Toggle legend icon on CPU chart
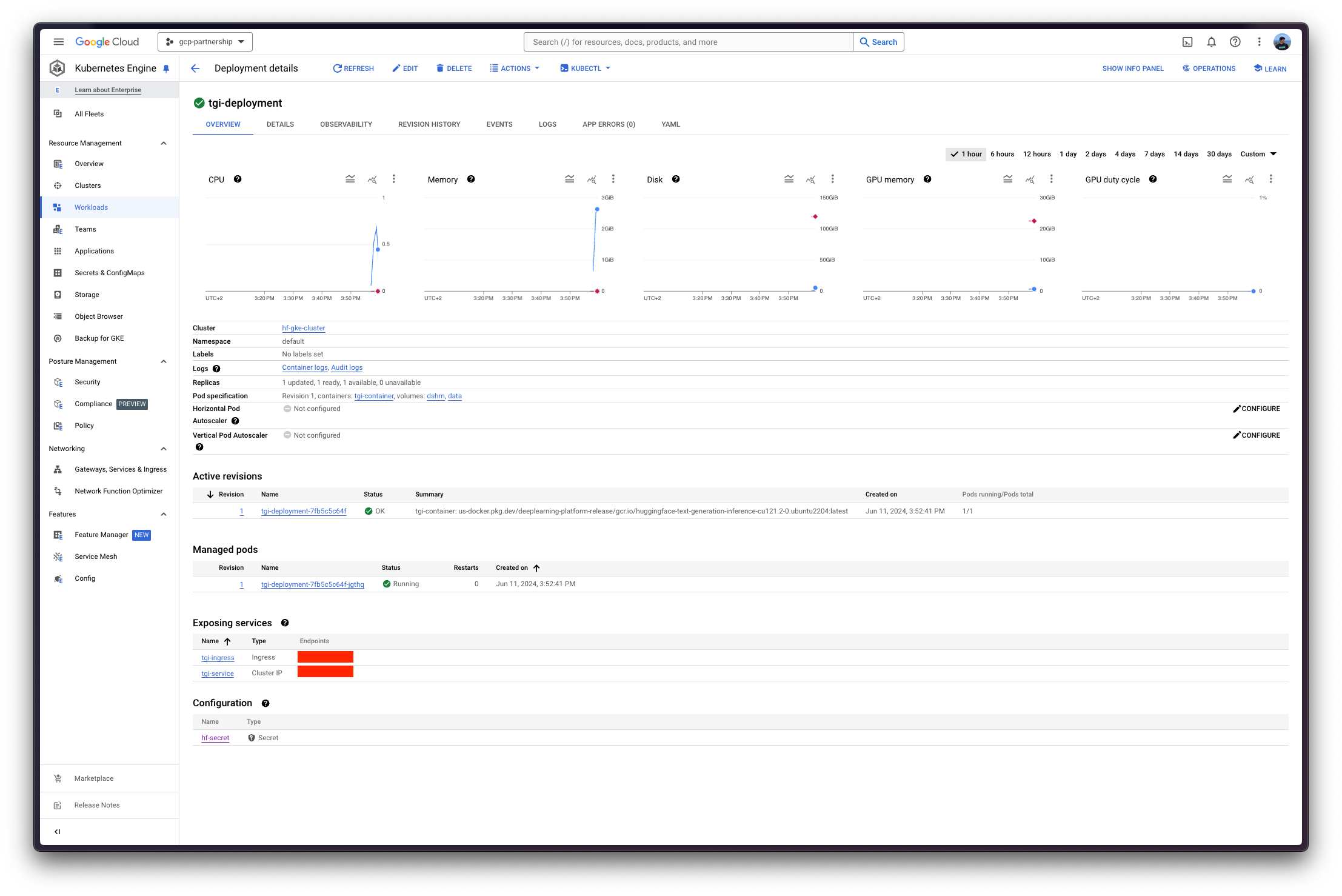This screenshot has height=896, width=1342. click(350, 179)
